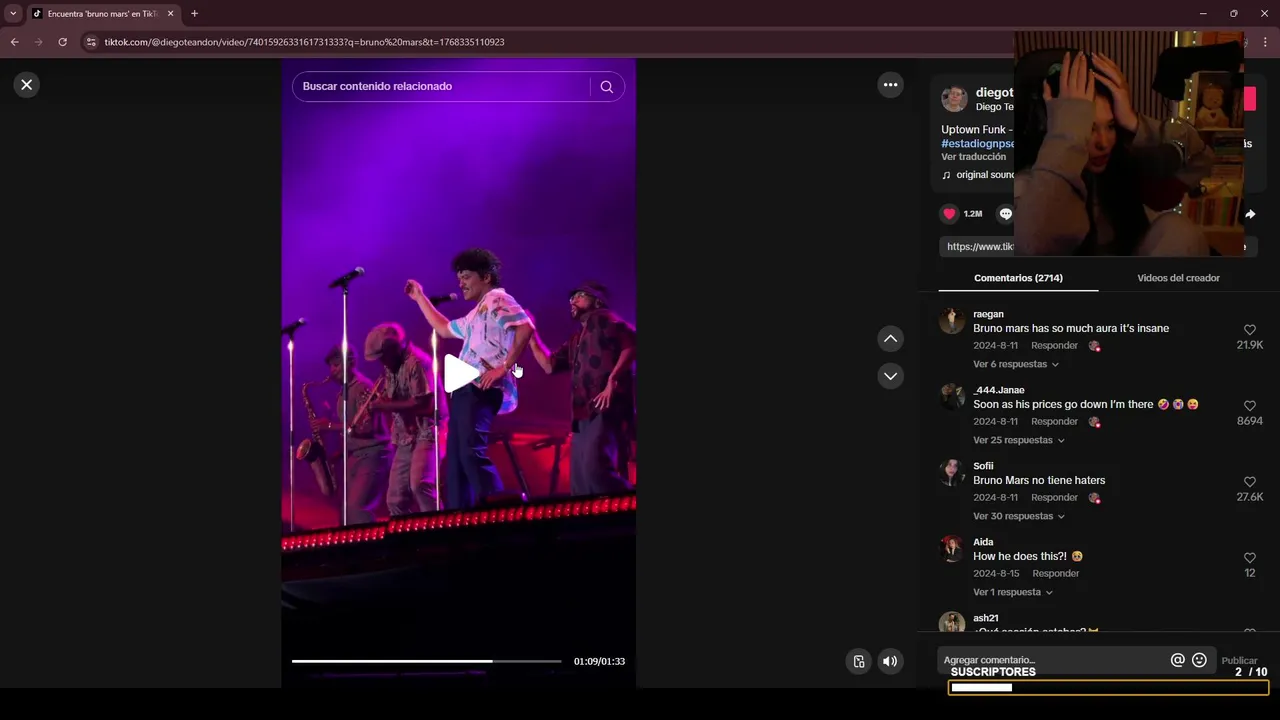Reply to Aida's comment via Responder
Viewport: 1280px width, 720px height.
1055,573
